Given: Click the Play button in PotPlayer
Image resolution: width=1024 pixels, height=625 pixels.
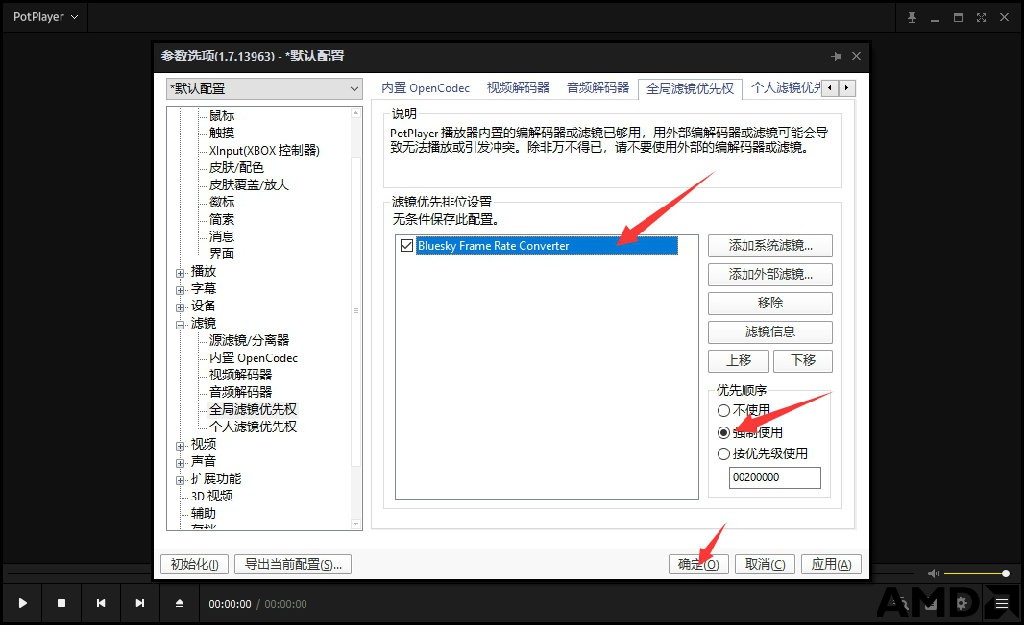Looking at the screenshot, I should 22,603.
